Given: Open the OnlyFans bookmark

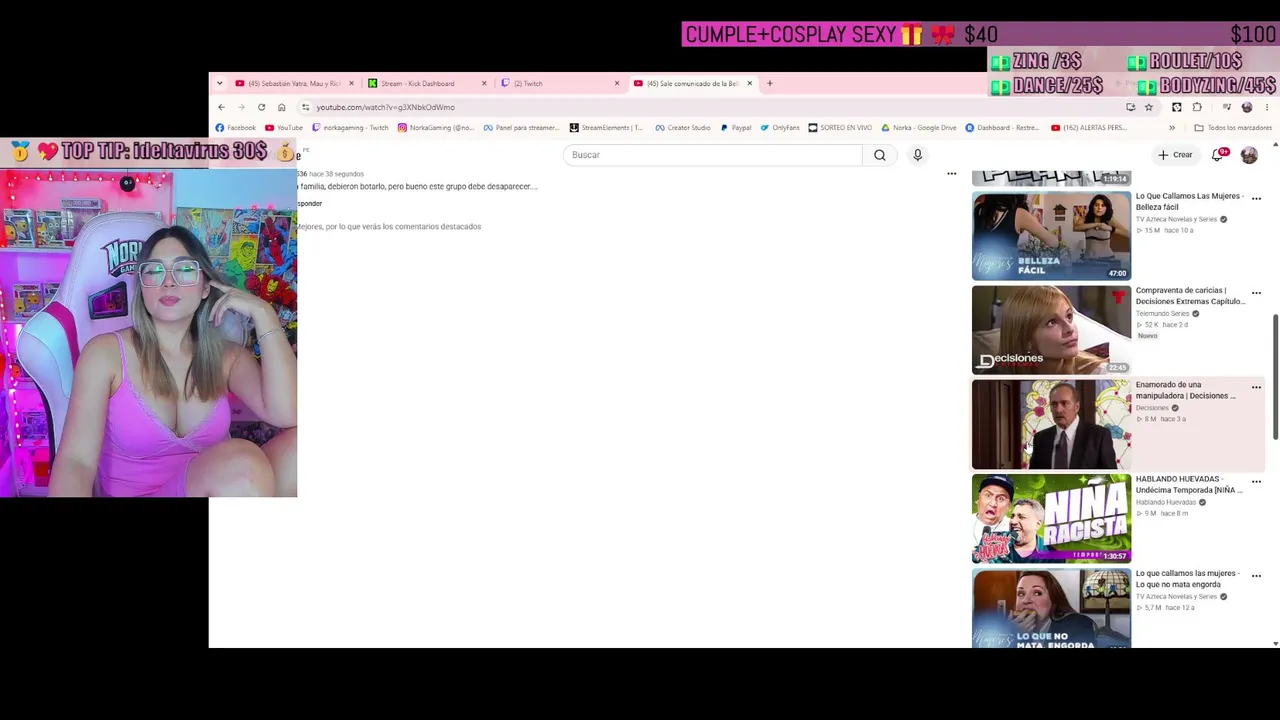Looking at the screenshot, I should (x=780, y=128).
